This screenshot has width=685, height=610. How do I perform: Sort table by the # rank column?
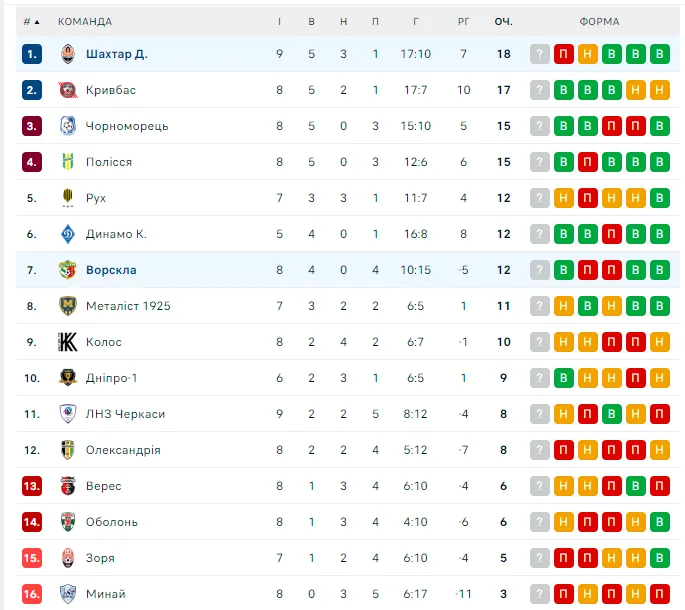(31, 21)
